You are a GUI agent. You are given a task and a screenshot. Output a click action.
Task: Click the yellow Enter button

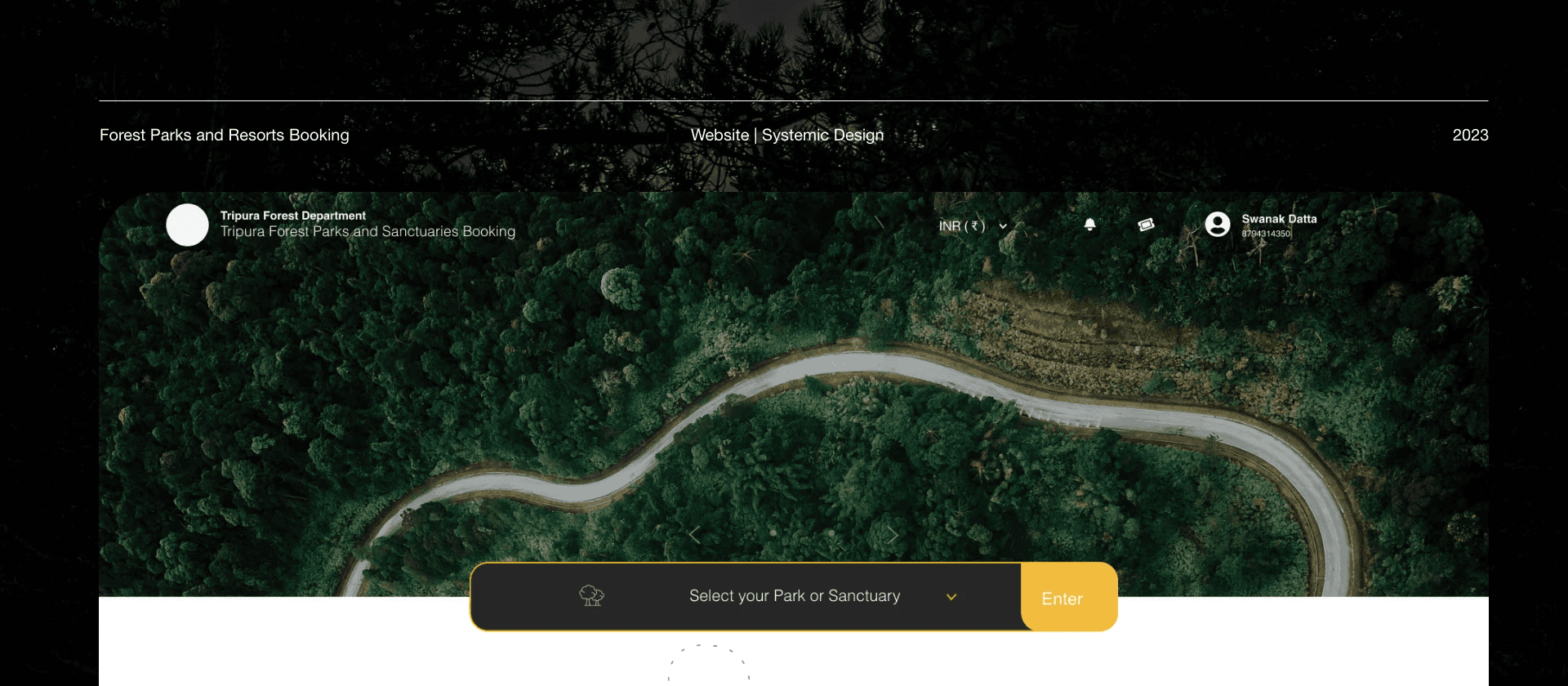[x=1069, y=597]
